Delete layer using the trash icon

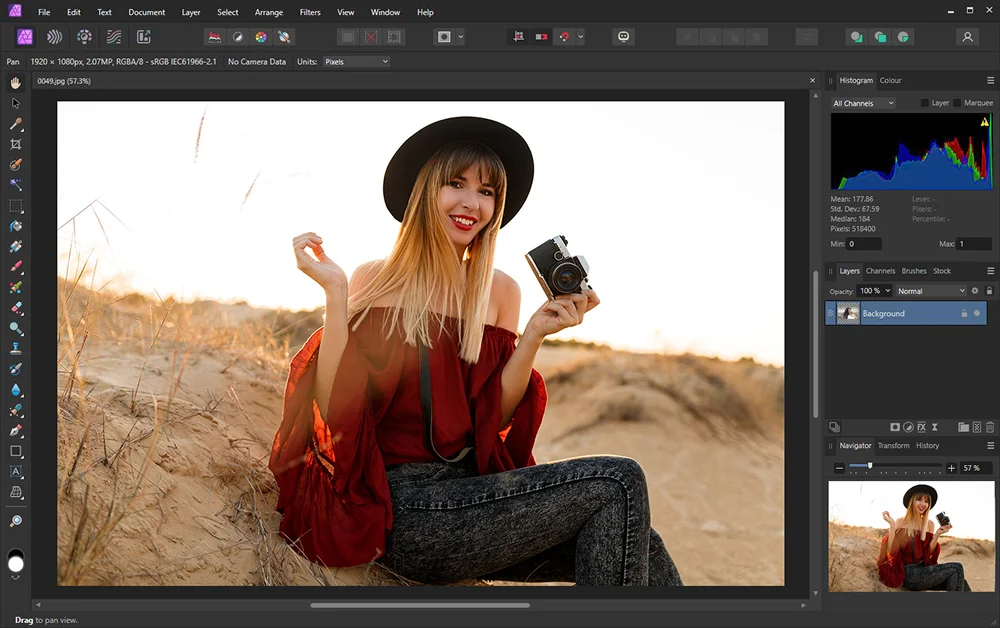990,427
